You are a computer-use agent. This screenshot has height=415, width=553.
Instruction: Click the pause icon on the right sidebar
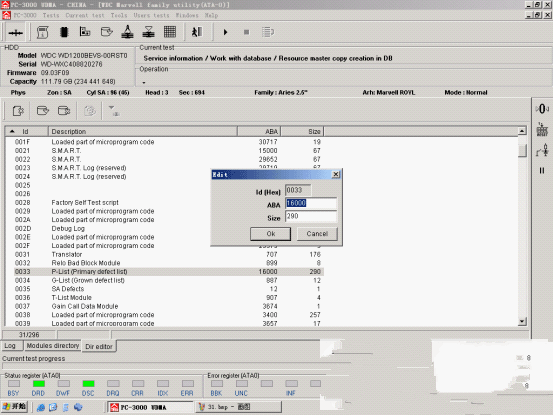542,171
